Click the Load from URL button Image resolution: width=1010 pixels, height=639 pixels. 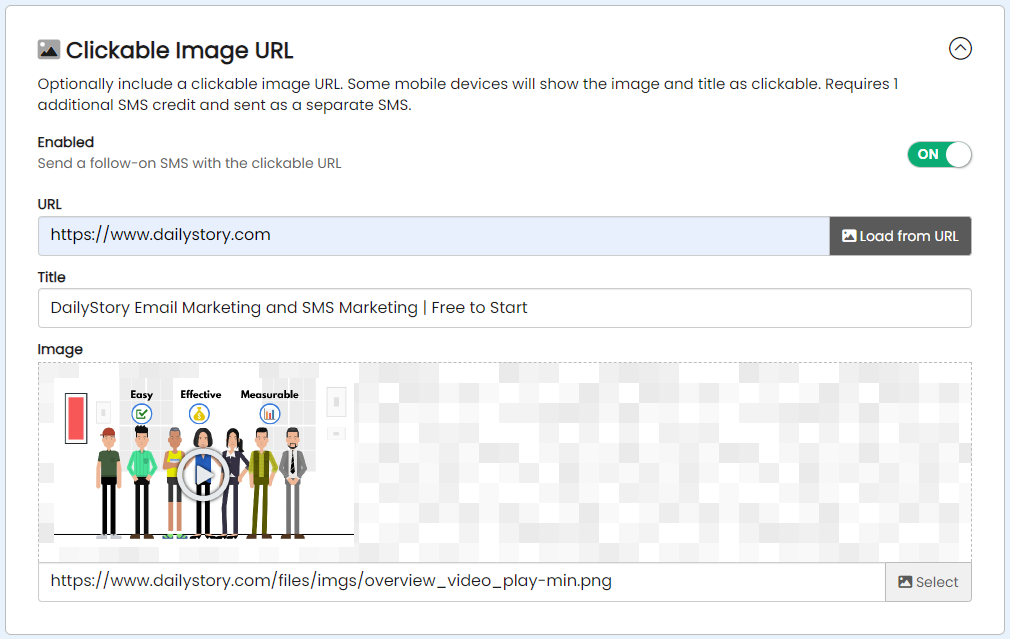point(900,236)
